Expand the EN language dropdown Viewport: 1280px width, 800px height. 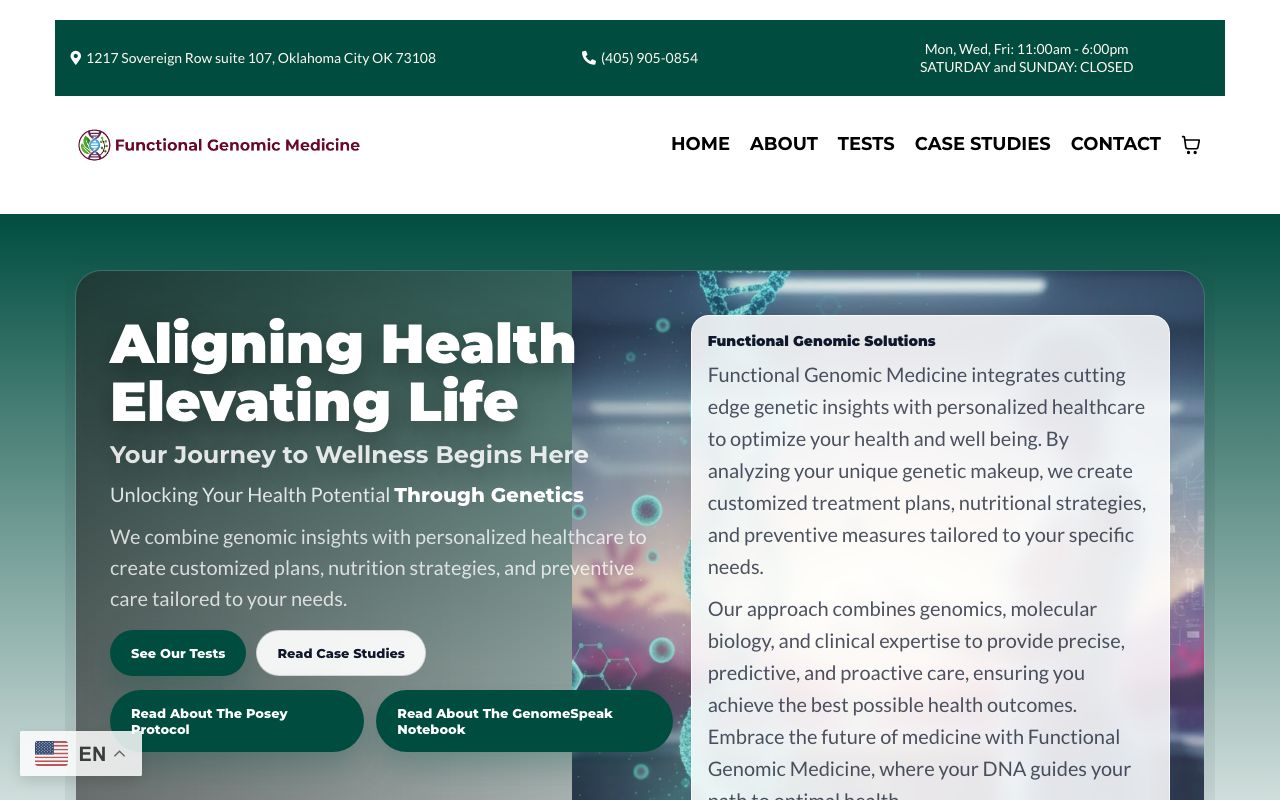coord(91,753)
